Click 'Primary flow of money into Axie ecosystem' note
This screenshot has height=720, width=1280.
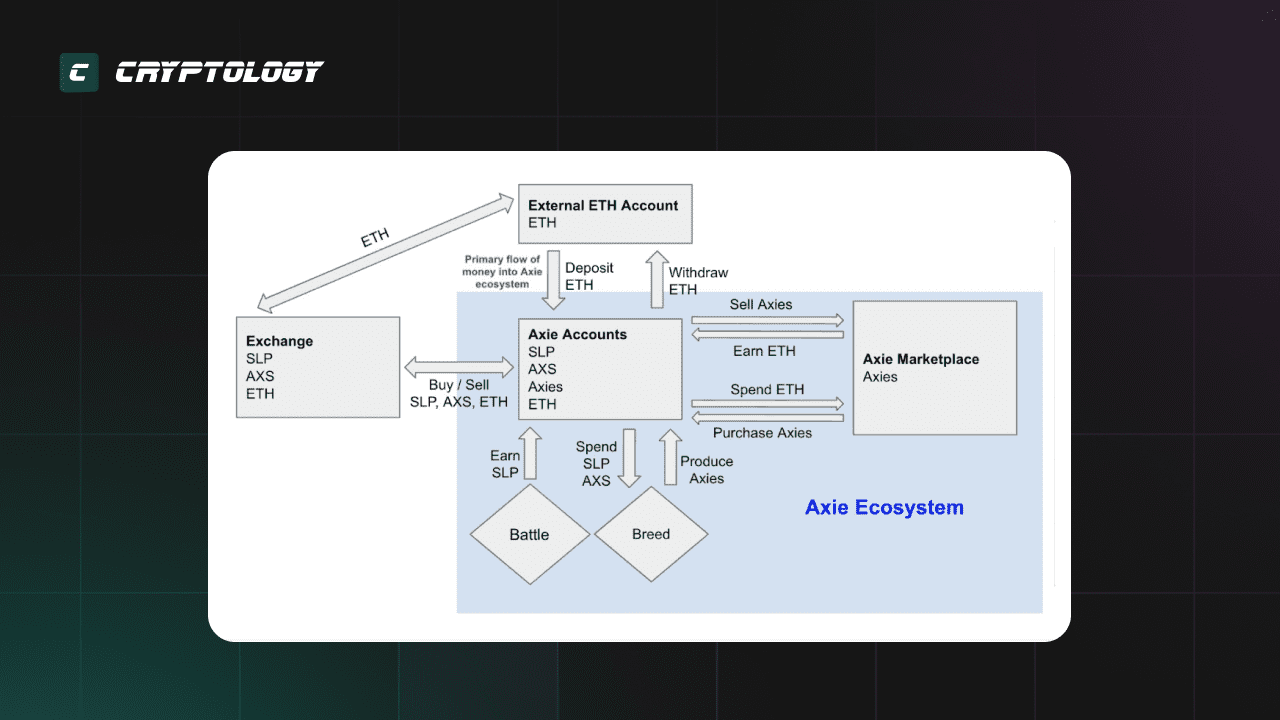pos(500,271)
